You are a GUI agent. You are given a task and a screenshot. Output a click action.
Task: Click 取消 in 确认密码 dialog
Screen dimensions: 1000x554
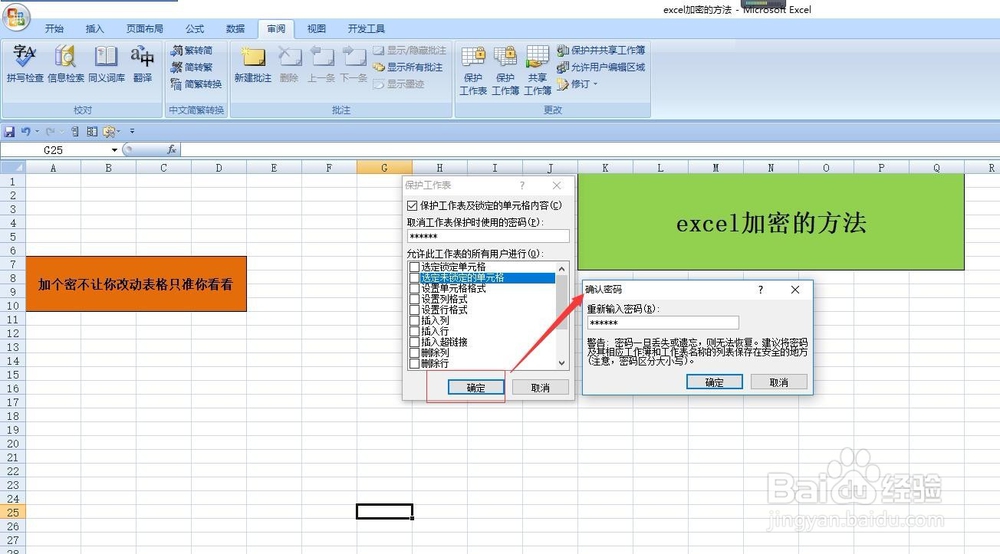(x=779, y=382)
